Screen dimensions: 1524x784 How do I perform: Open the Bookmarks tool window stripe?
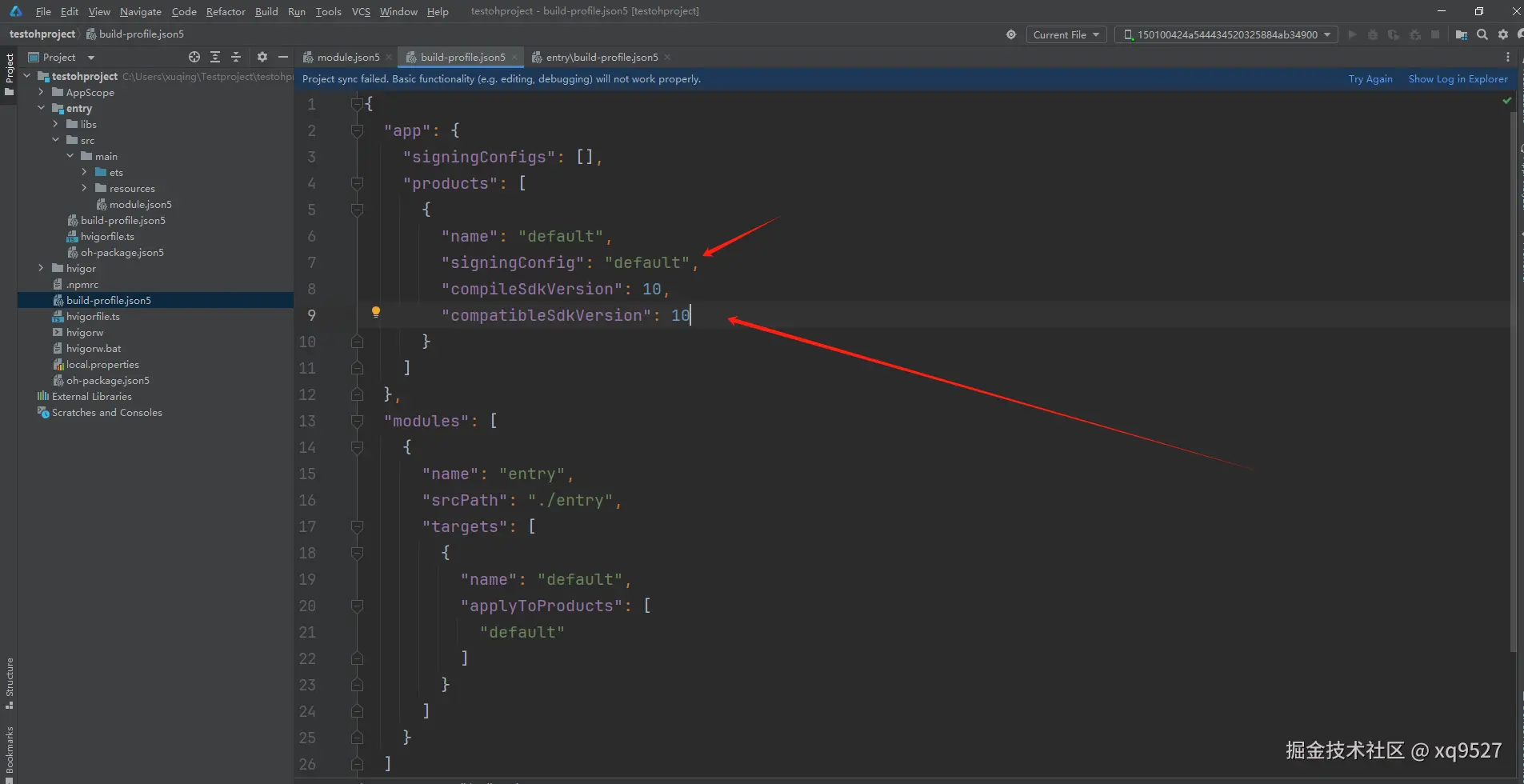click(x=10, y=754)
